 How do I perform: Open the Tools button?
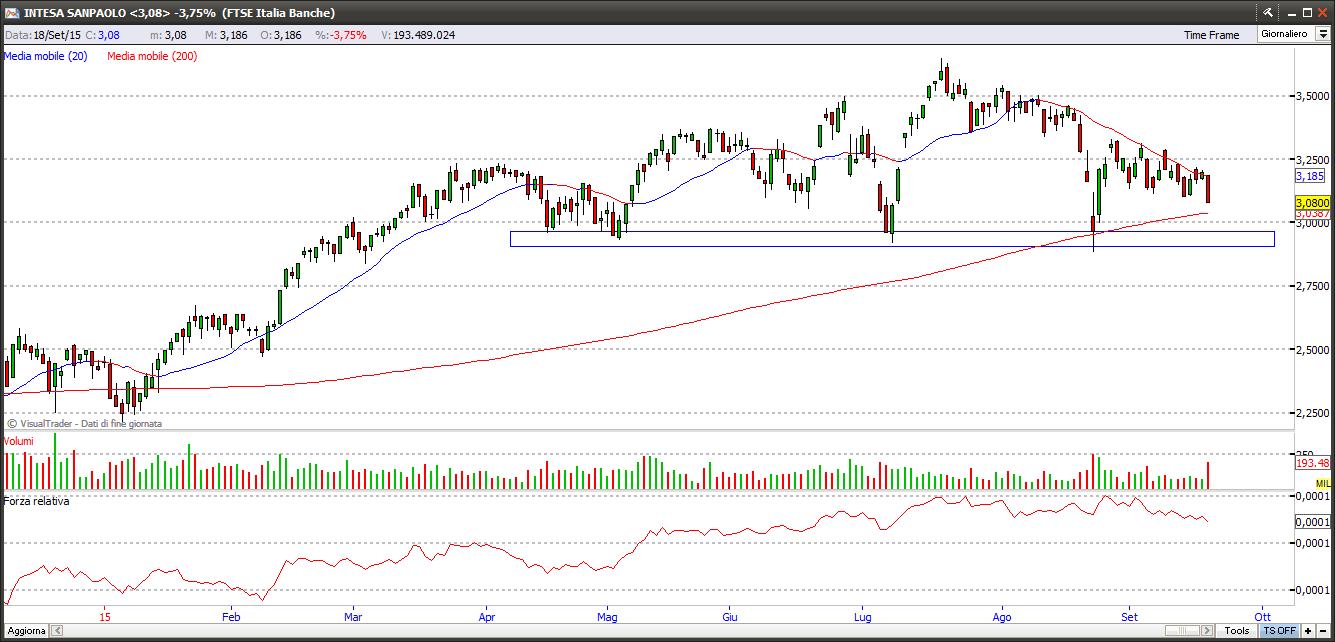pos(1237,630)
